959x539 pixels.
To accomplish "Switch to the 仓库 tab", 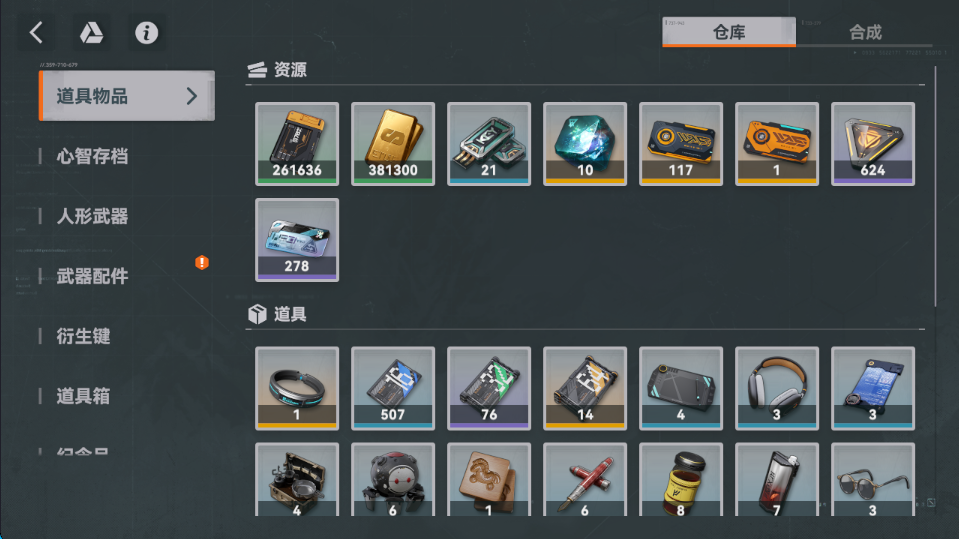I will (729, 32).
